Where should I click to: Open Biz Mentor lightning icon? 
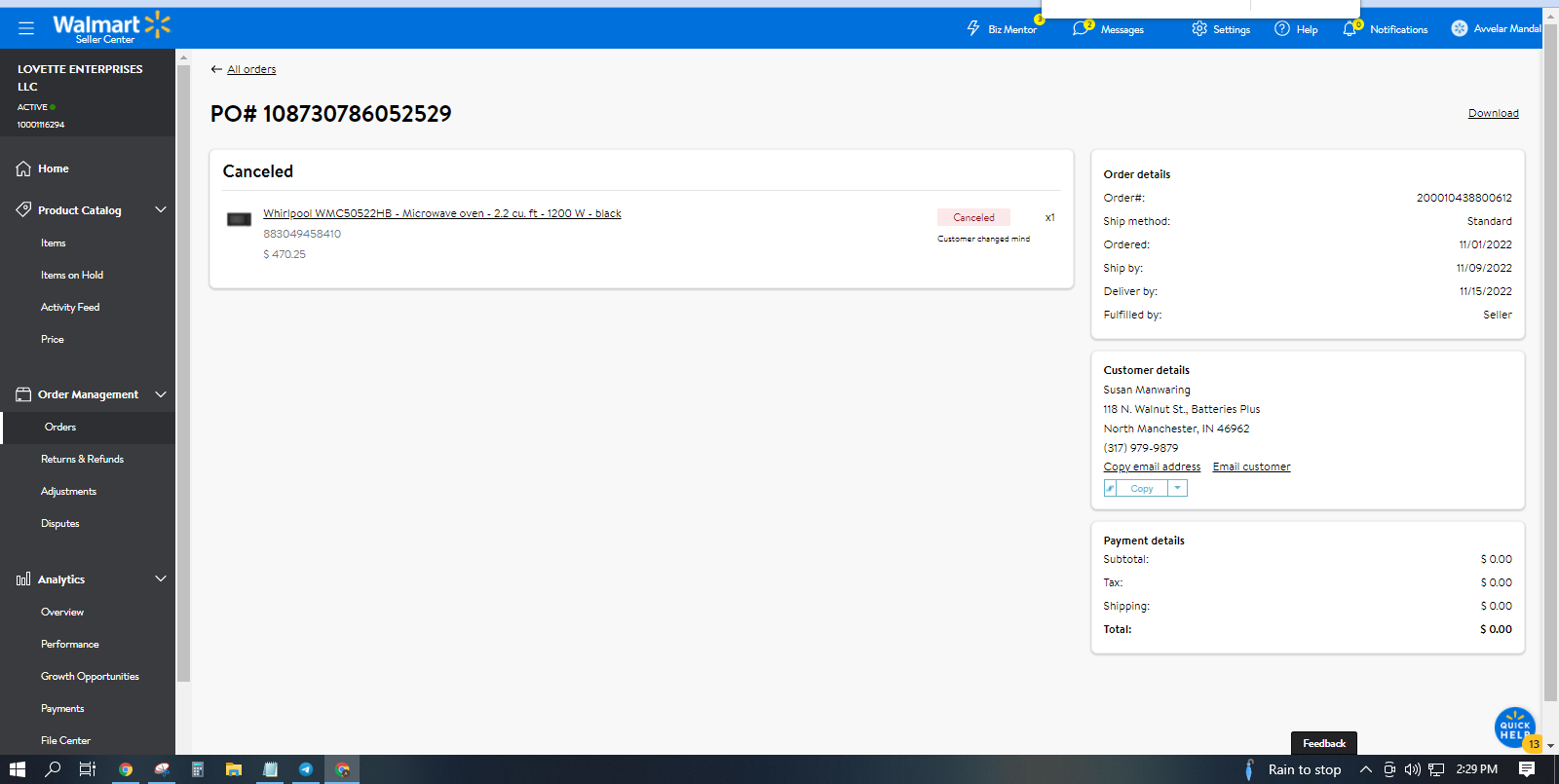click(973, 28)
